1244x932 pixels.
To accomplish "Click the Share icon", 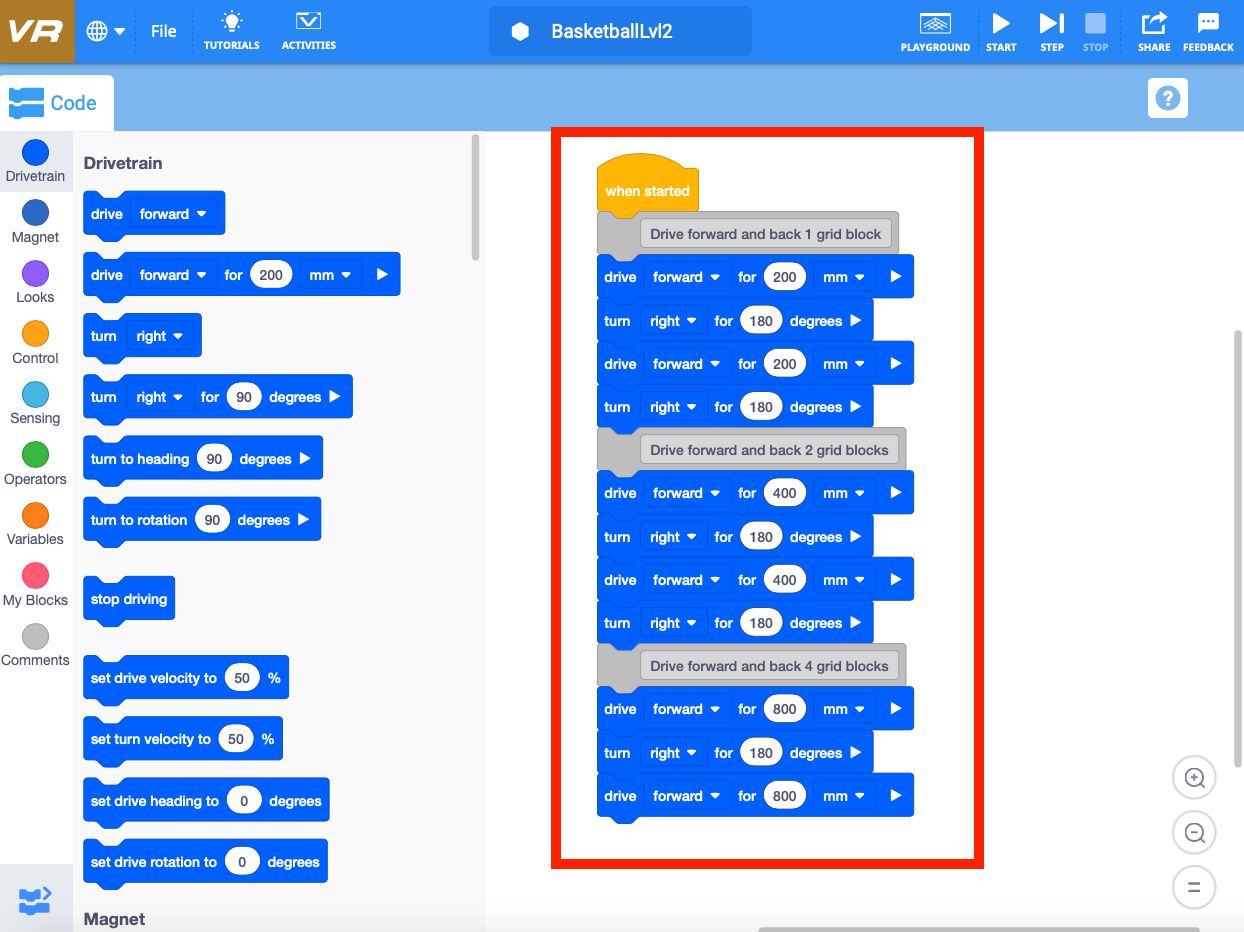I will pyautogui.click(x=1154, y=30).
